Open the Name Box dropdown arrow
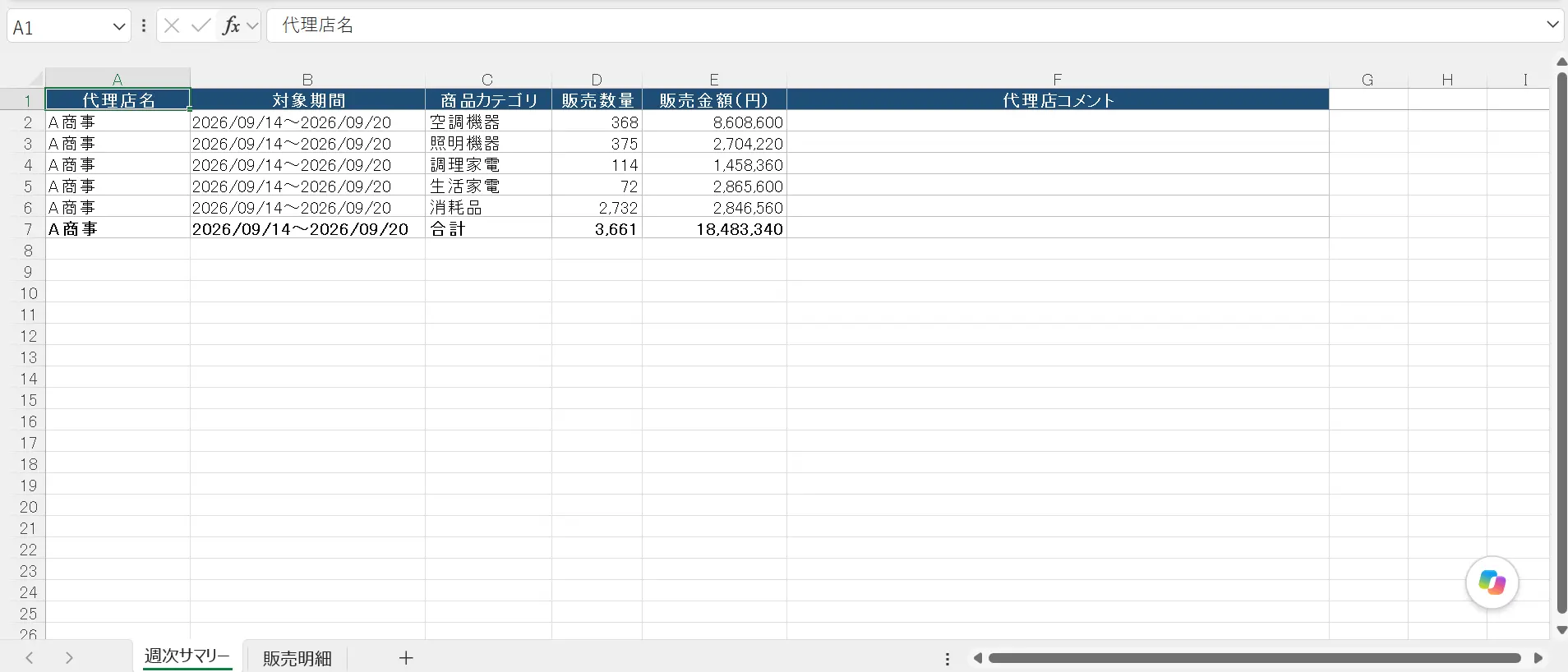Image resolution: width=1568 pixels, height=672 pixels. click(119, 27)
